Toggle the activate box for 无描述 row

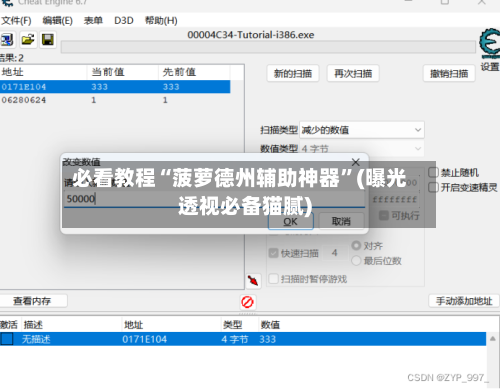(7, 339)
